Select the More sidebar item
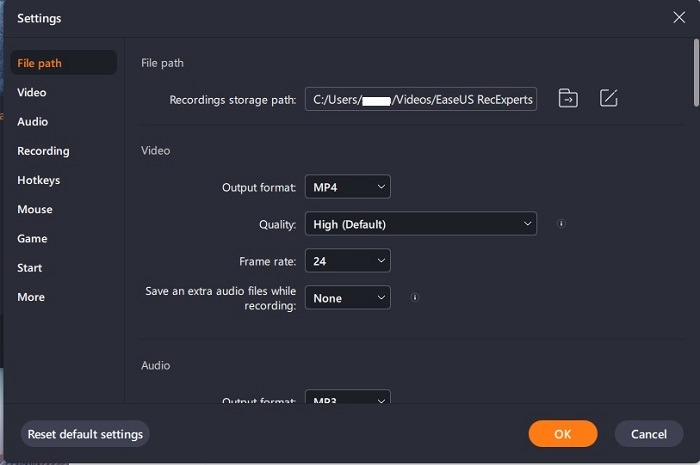 (x=31, y=297)
